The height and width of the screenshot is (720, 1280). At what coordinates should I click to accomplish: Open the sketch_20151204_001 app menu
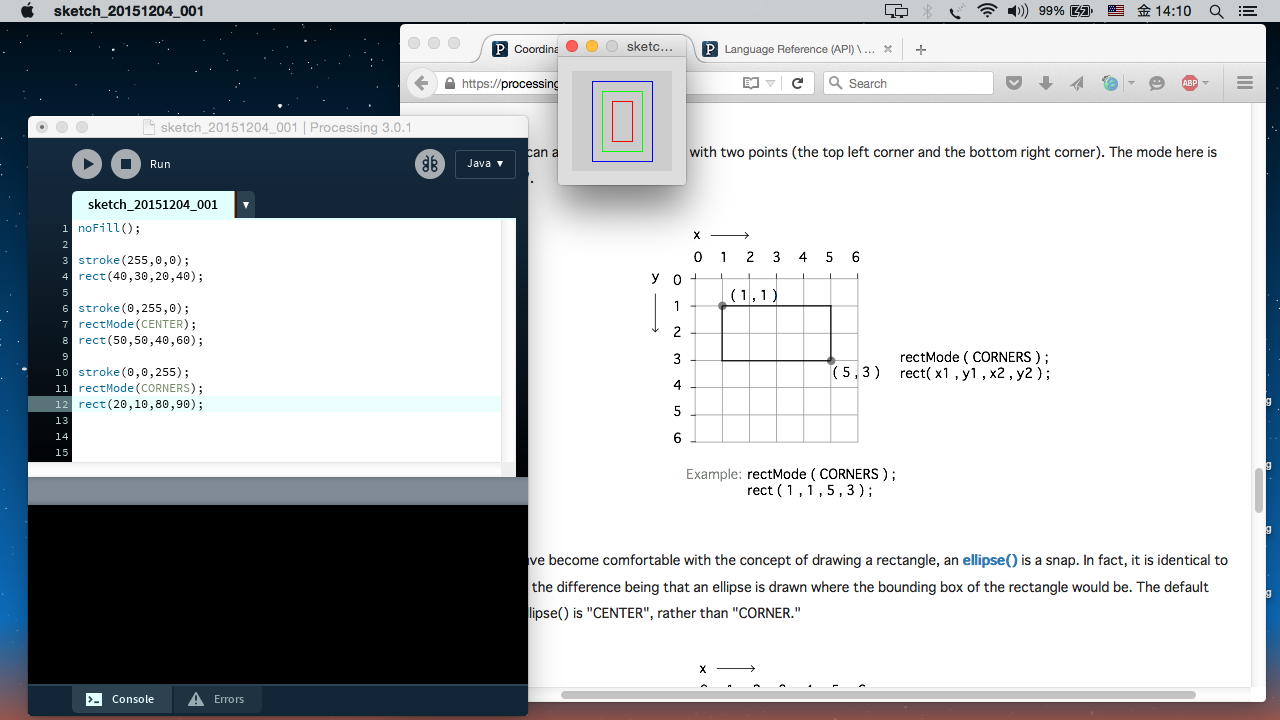pyautogui.click(x=129, y=11)
